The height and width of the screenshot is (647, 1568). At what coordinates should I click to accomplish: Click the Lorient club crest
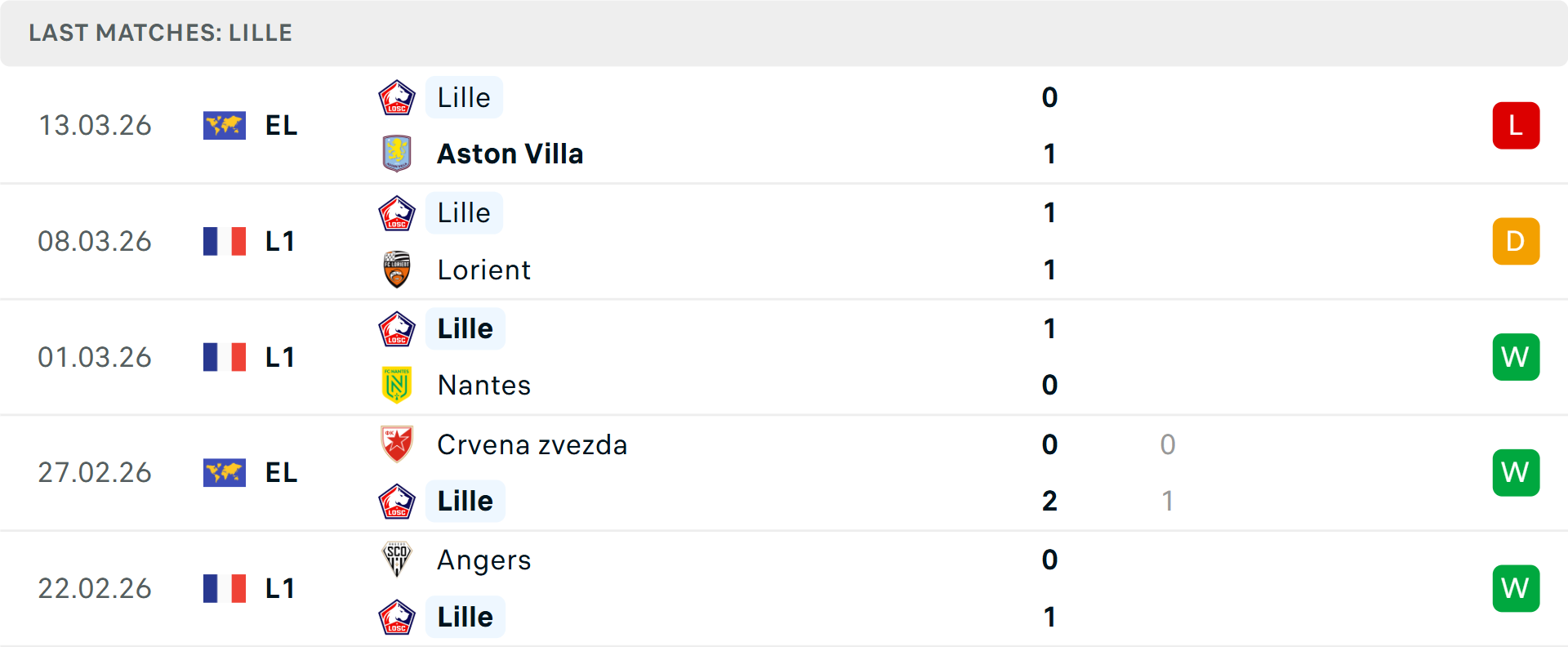397,270
